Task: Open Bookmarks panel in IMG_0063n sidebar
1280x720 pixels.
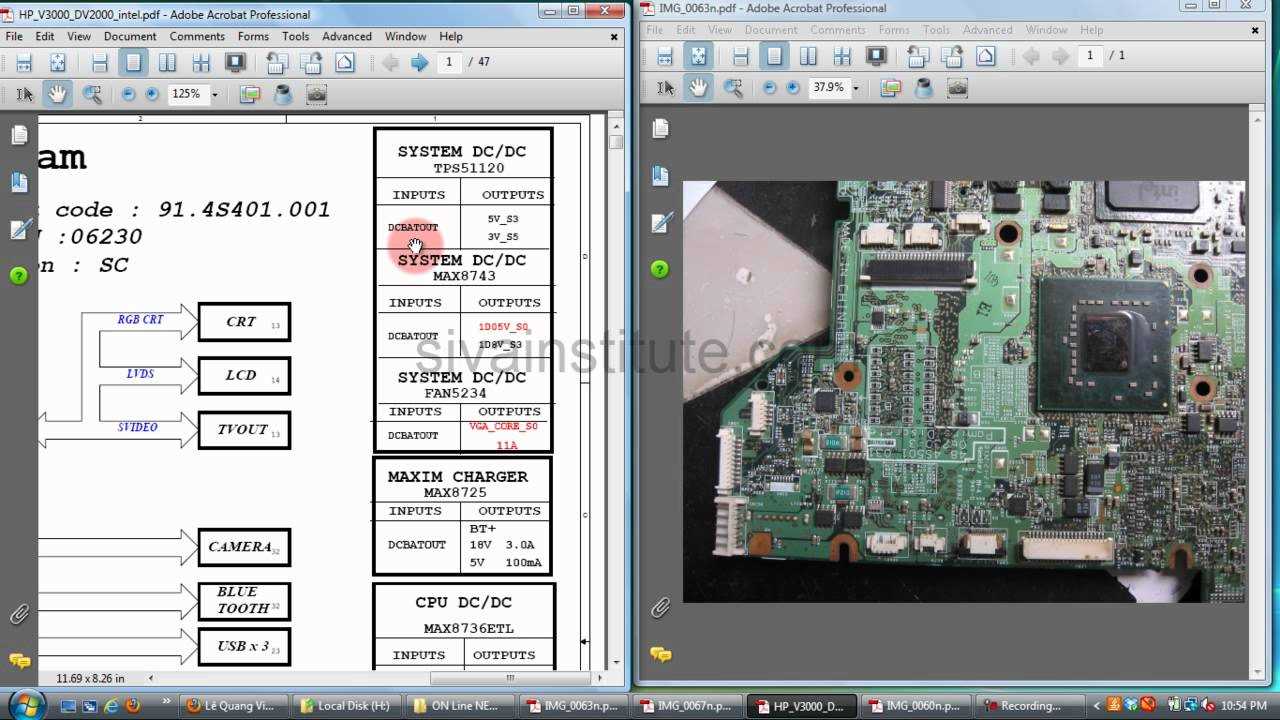Action: pos(660,175)
